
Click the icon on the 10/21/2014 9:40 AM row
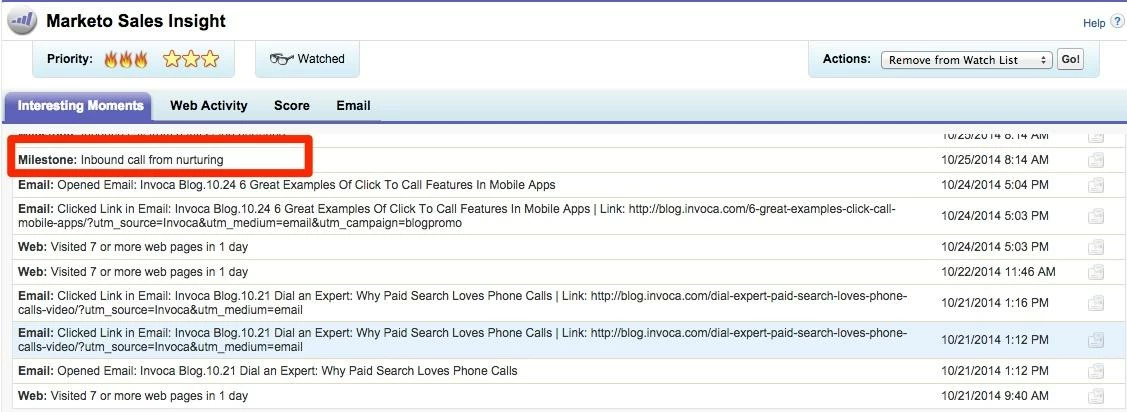coord(1095,395)
